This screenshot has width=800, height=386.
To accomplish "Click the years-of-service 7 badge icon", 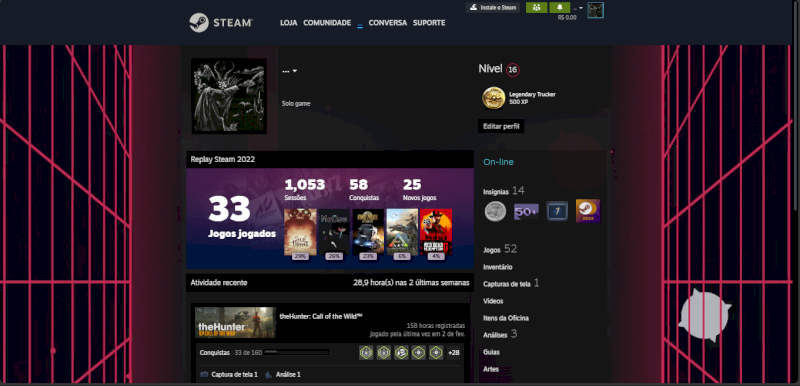I will 557,211.
